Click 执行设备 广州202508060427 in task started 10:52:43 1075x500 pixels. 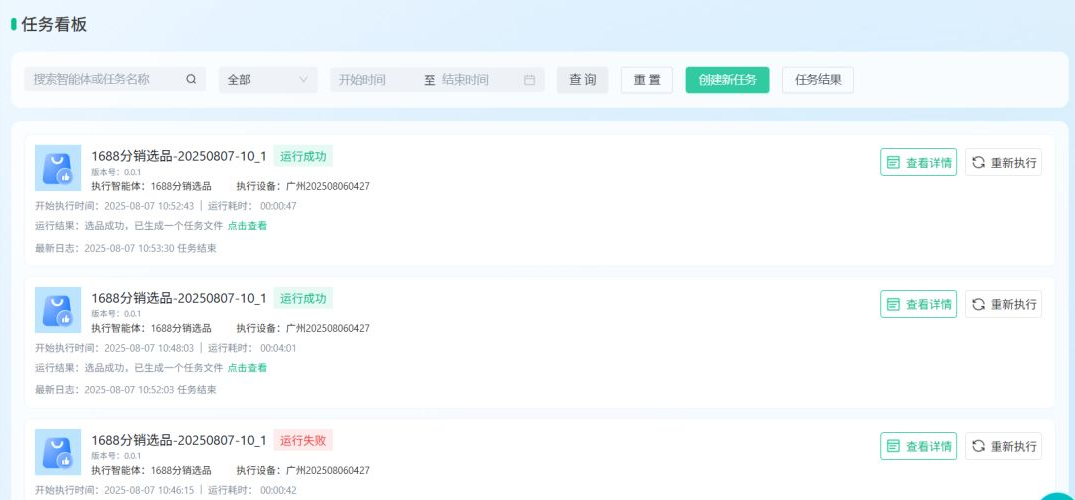tap(303, 186)
